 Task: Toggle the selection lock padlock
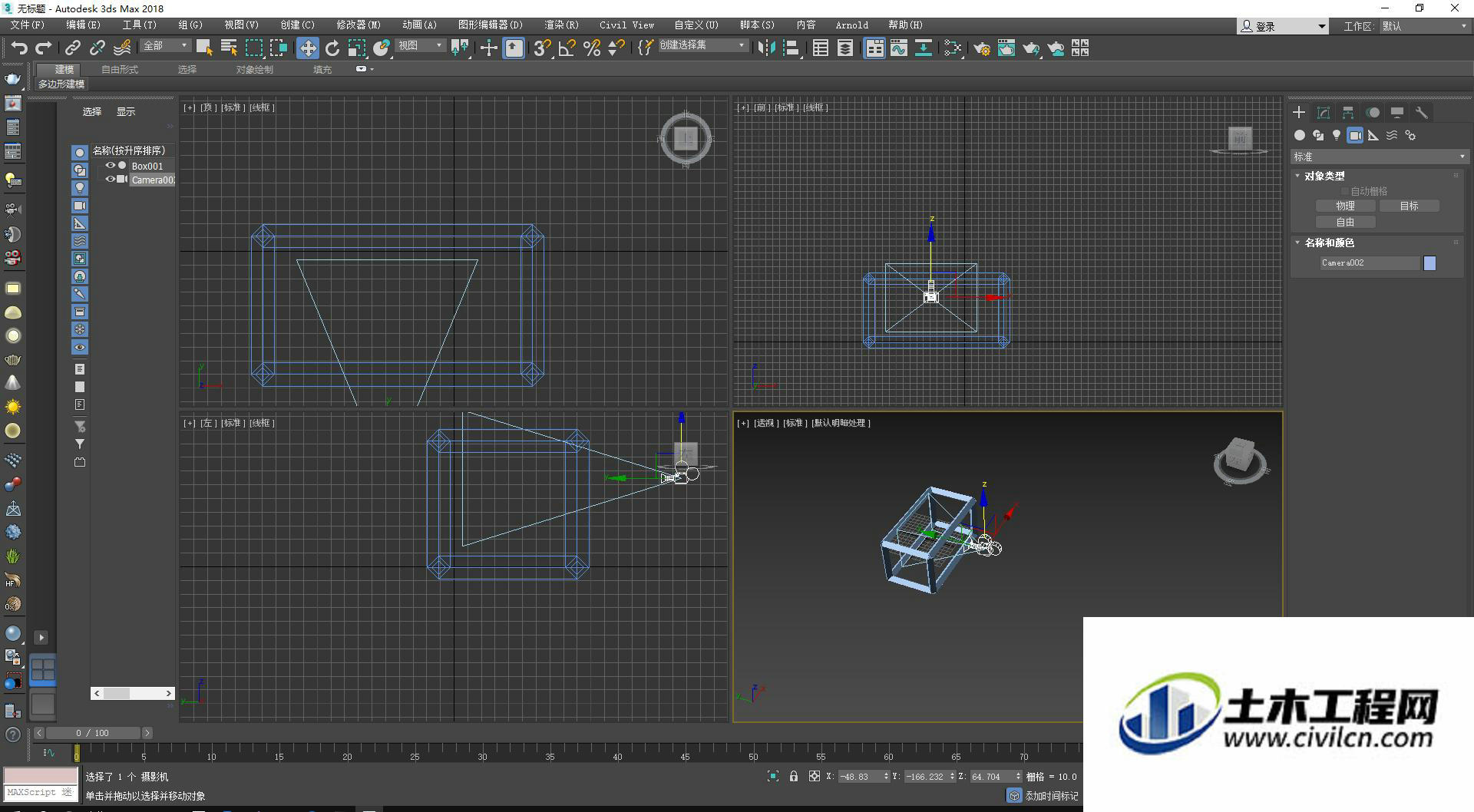pos(793,776)
